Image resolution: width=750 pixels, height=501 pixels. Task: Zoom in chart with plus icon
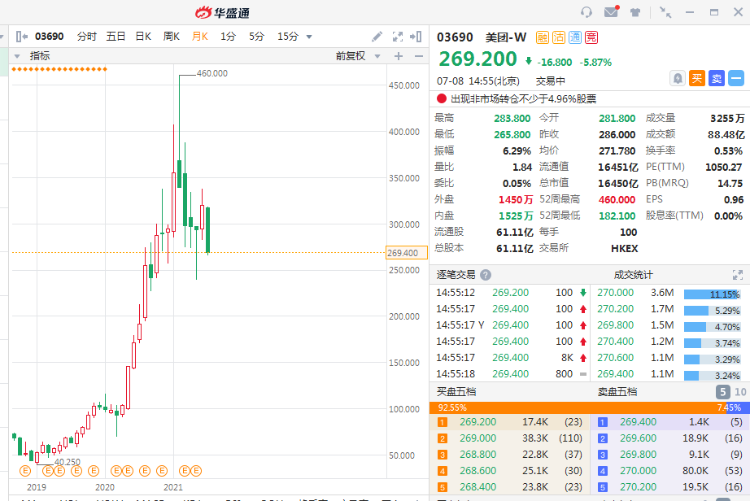tap(398, 56)
